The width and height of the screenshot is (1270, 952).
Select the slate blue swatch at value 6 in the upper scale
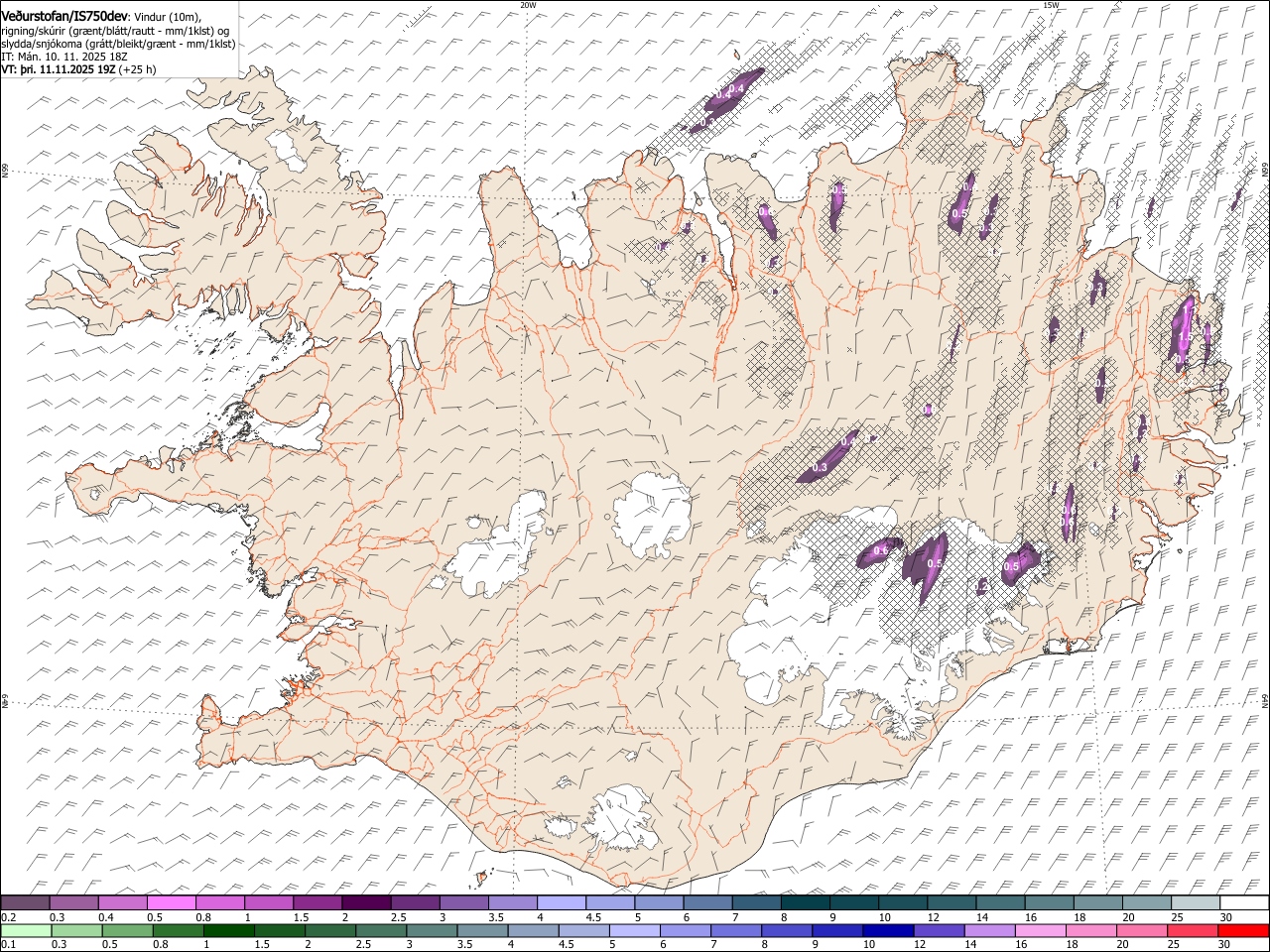point(707,902)
